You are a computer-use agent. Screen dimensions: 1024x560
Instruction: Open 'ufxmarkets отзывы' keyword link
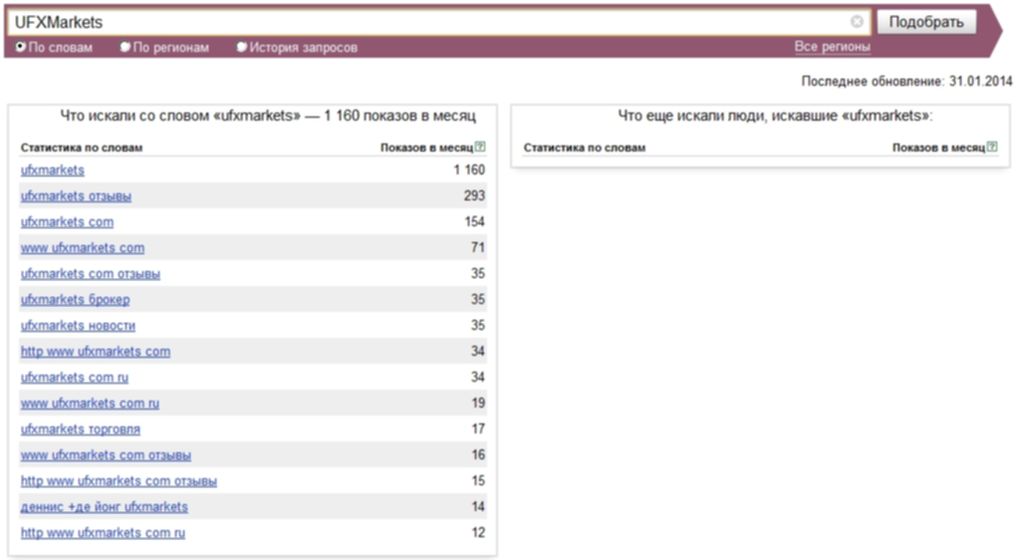coord(76,196)
